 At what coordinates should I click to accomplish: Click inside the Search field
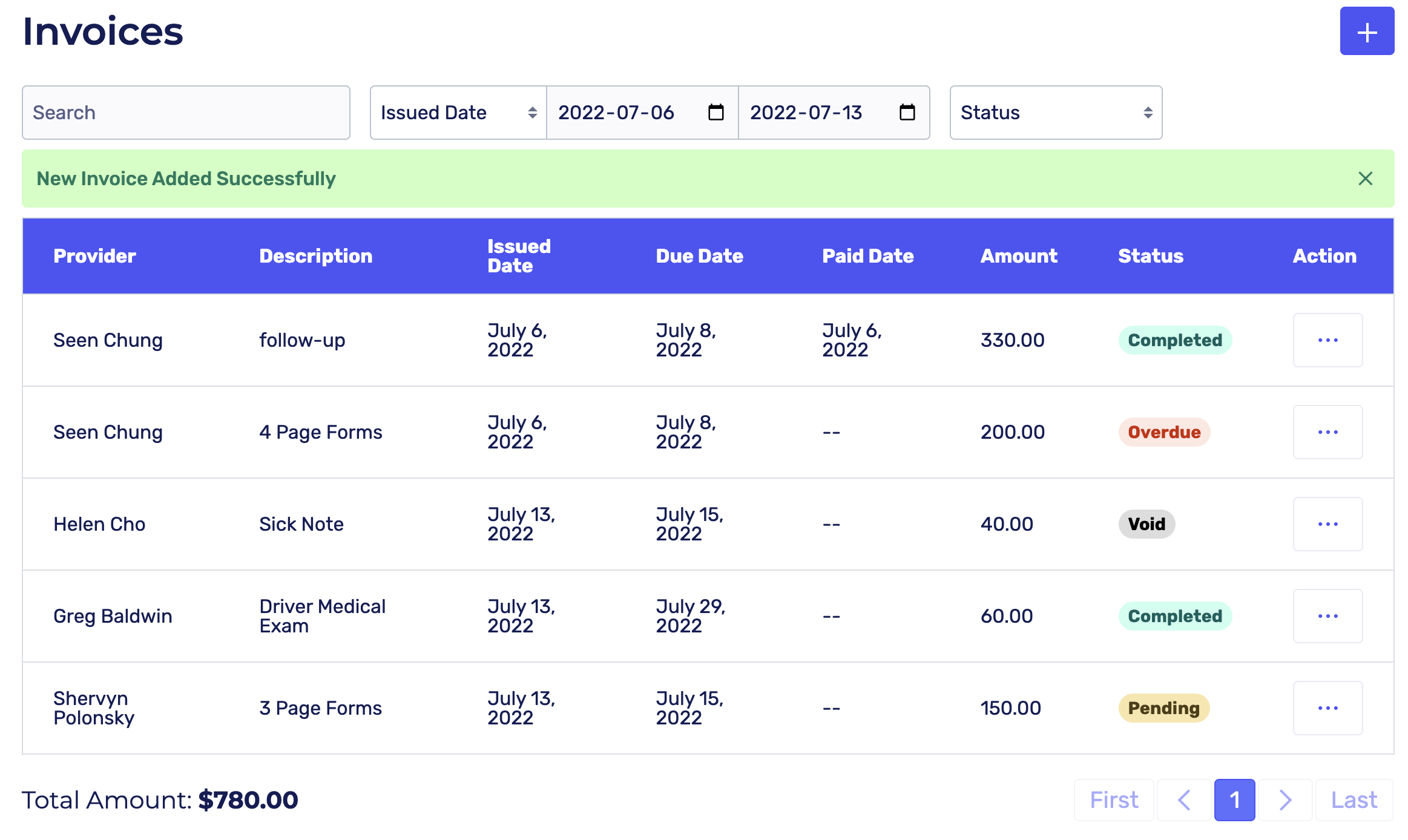(x=185, y=113)
